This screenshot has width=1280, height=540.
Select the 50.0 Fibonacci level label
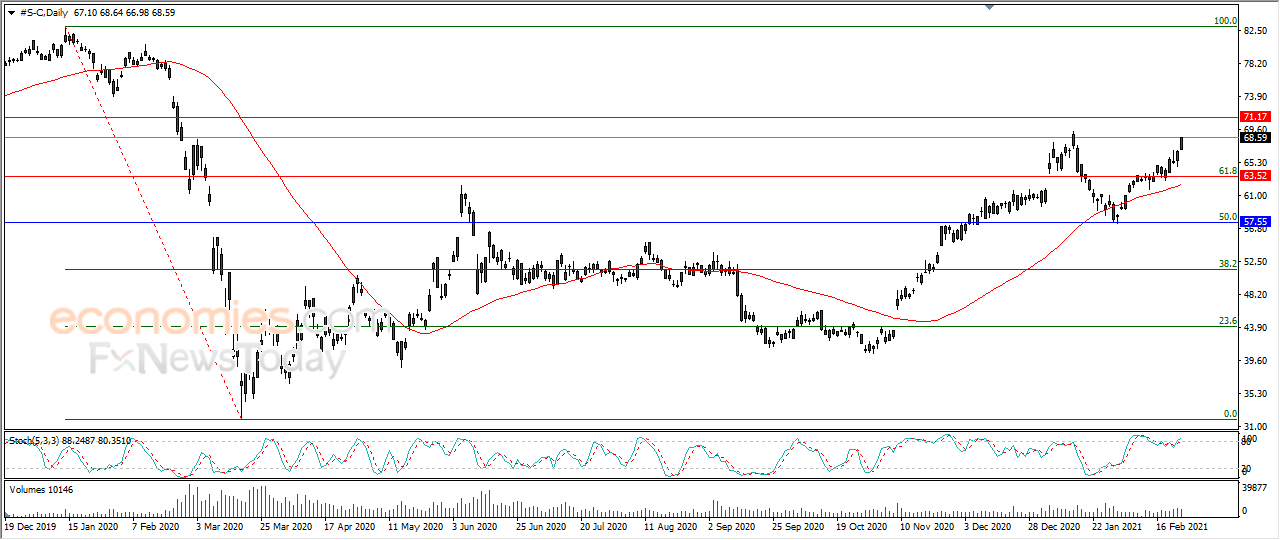1227,217
